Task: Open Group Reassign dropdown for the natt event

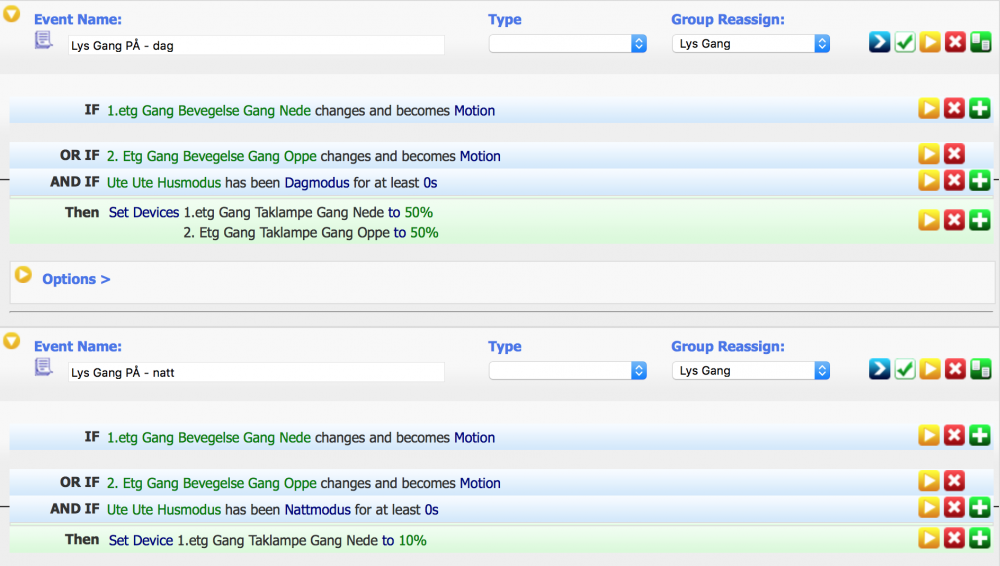Action: tap(751, 371)
